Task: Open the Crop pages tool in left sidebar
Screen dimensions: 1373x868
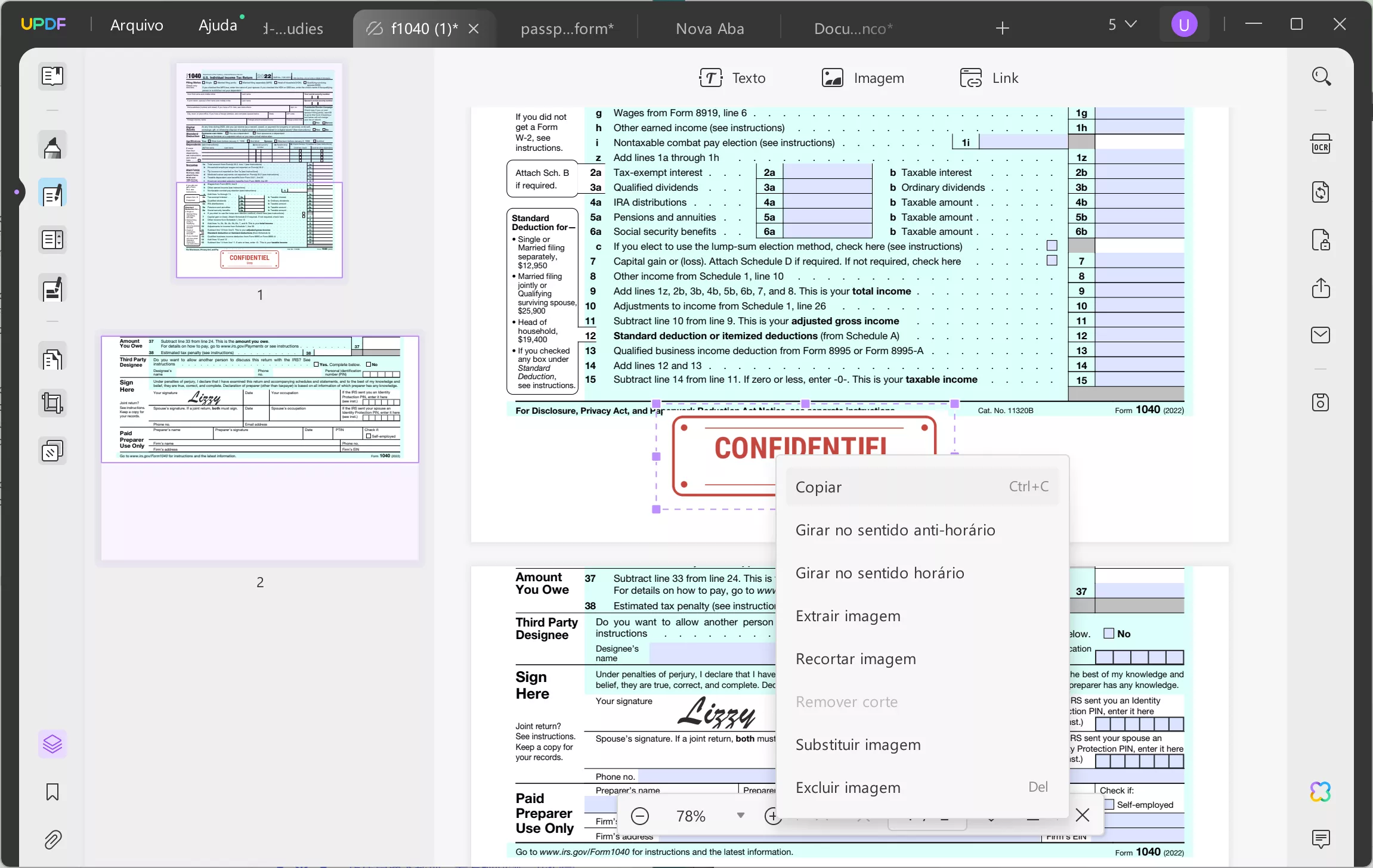Action: point(52,403)
